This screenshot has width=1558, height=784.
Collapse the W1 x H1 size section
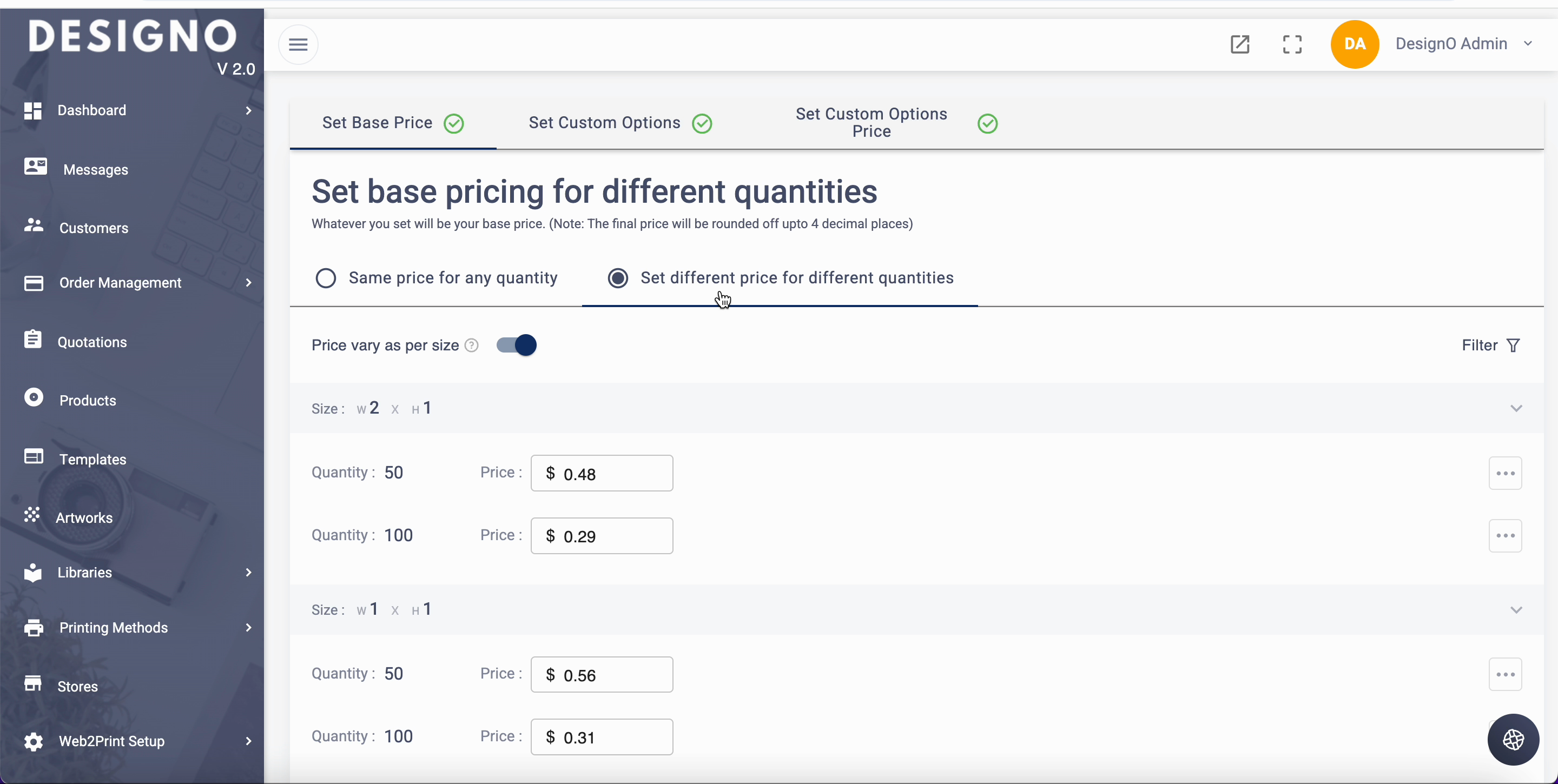tap(1516, 609)
